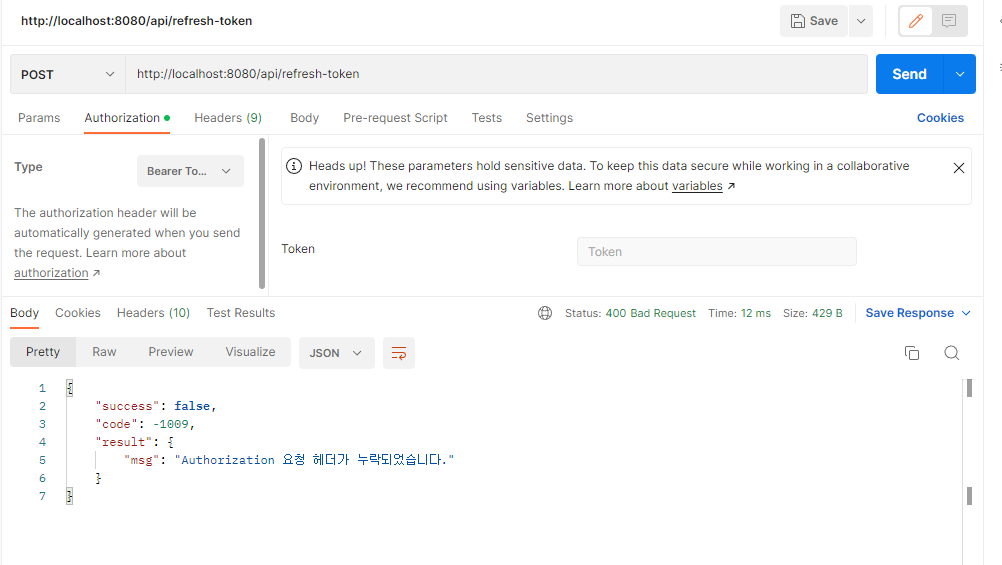Select the Pretty view
The image size is (1002, 565).
(x=43, y=352)
